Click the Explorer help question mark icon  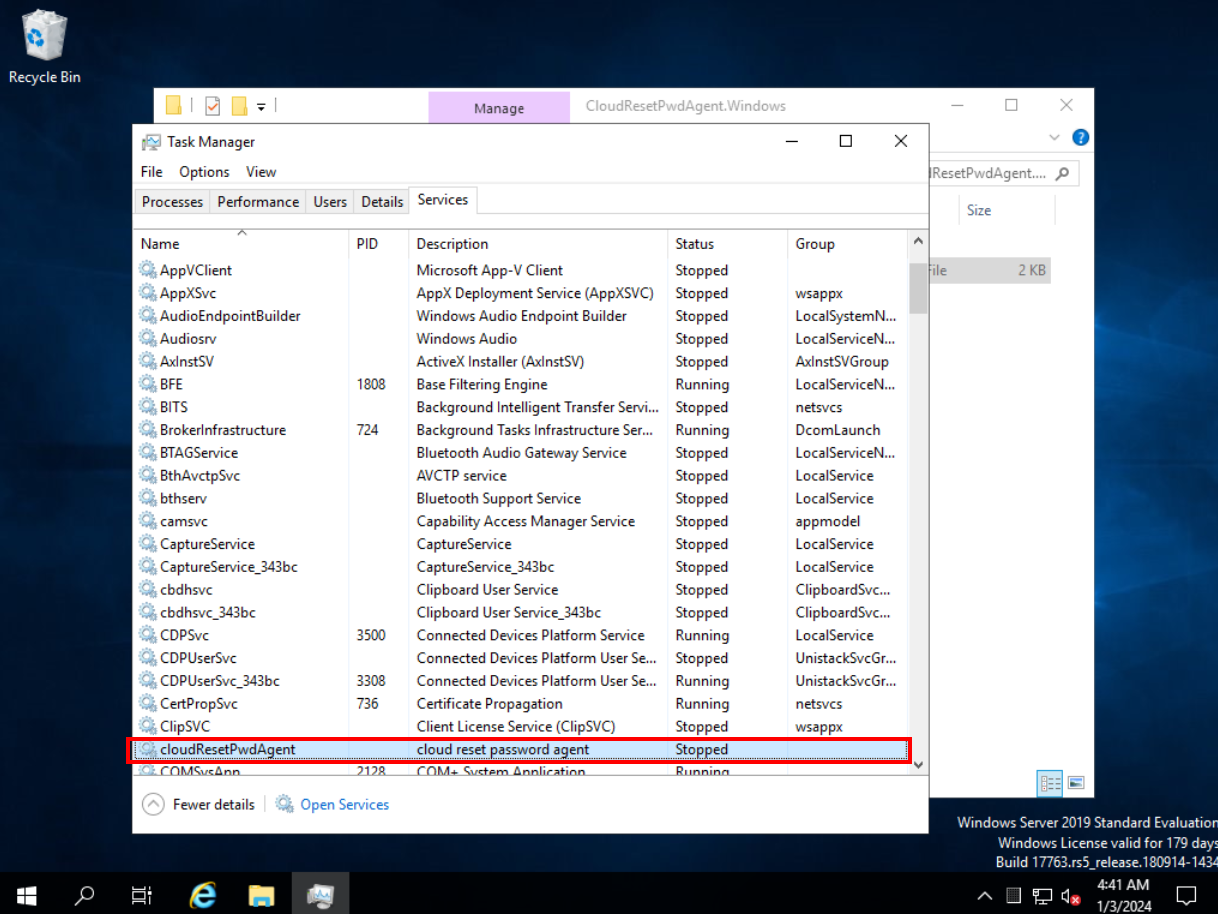pos(1080,138)
